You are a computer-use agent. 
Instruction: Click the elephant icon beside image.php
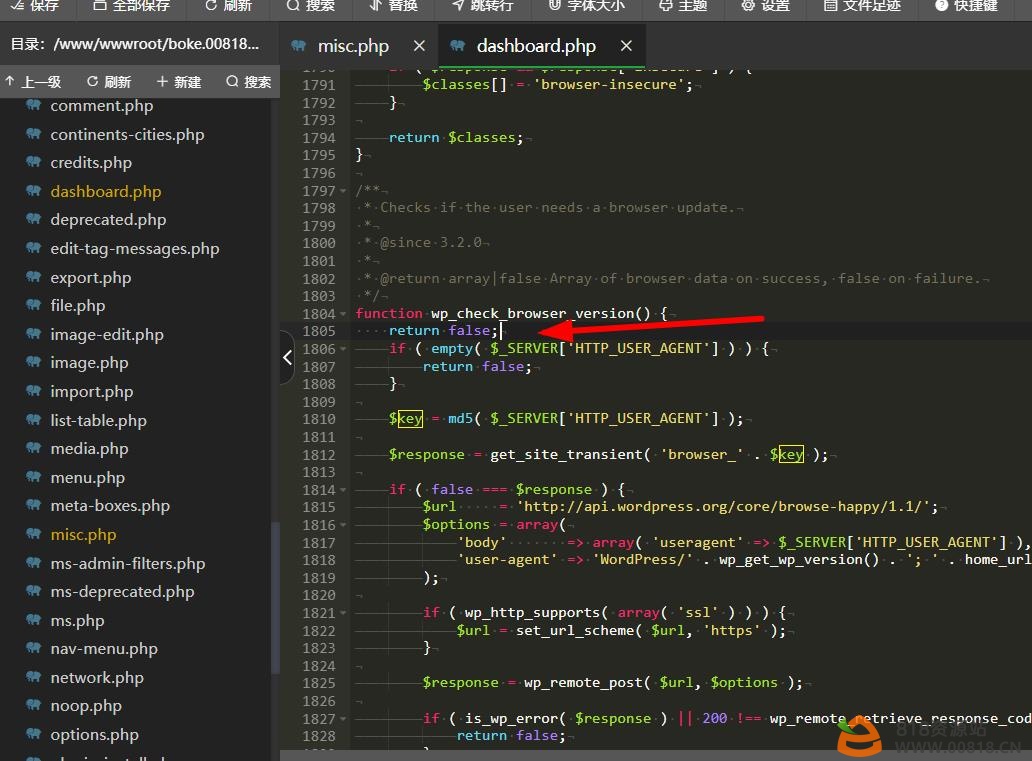34,363
